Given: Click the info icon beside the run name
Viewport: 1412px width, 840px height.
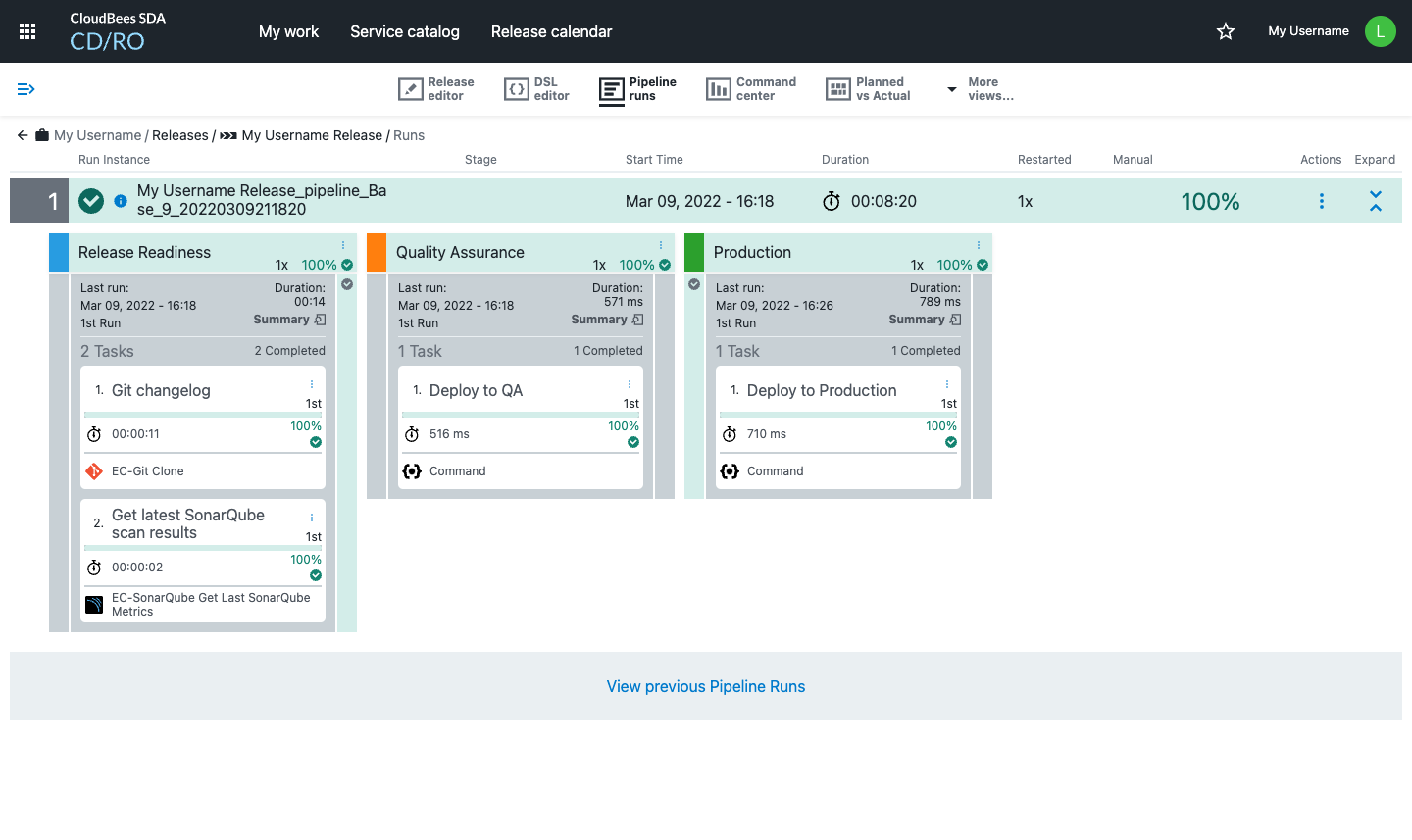Looking at the screenshot, I should pos(121,201).
